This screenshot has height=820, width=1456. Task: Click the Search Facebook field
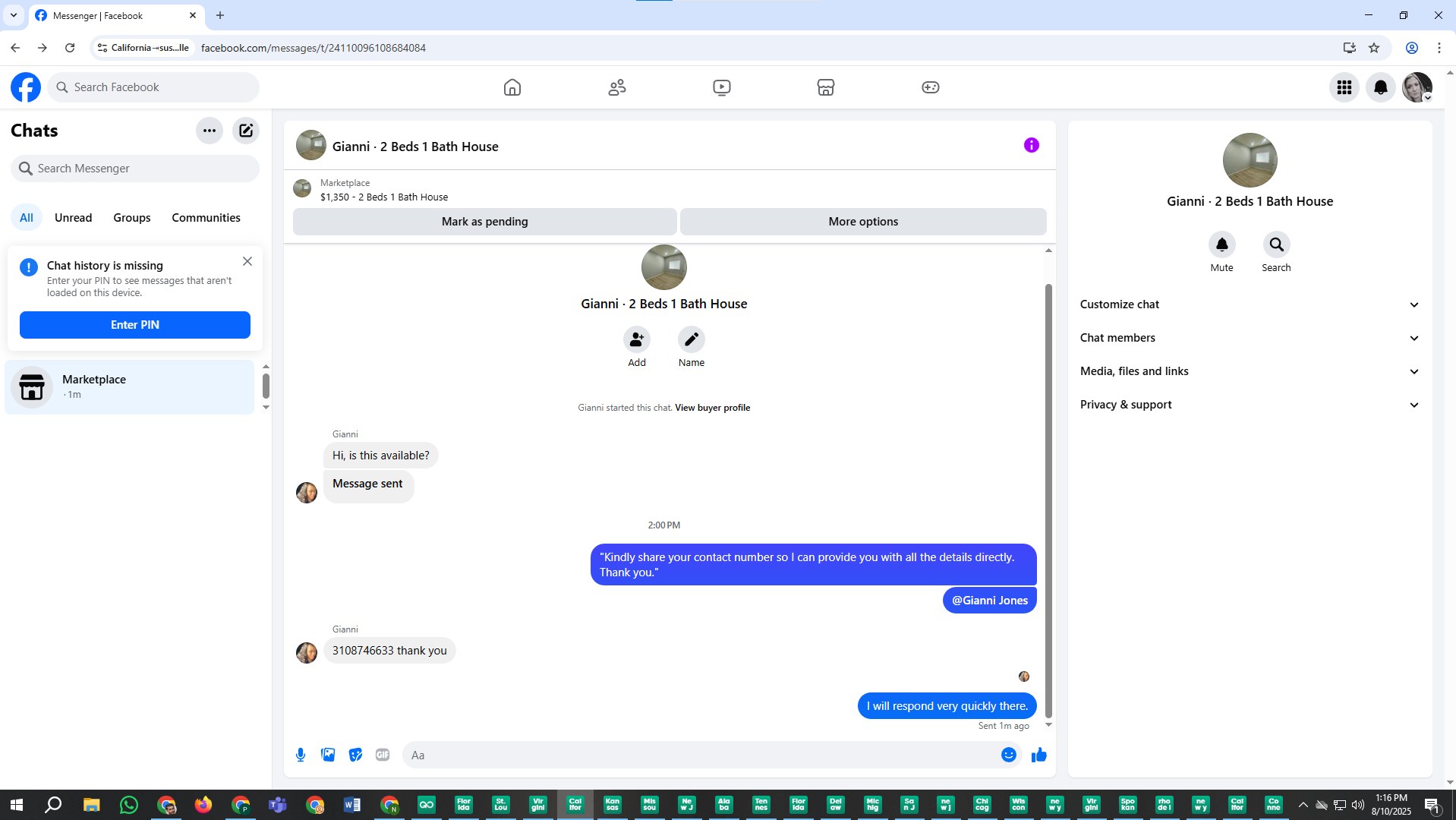[x=153, y=87]
